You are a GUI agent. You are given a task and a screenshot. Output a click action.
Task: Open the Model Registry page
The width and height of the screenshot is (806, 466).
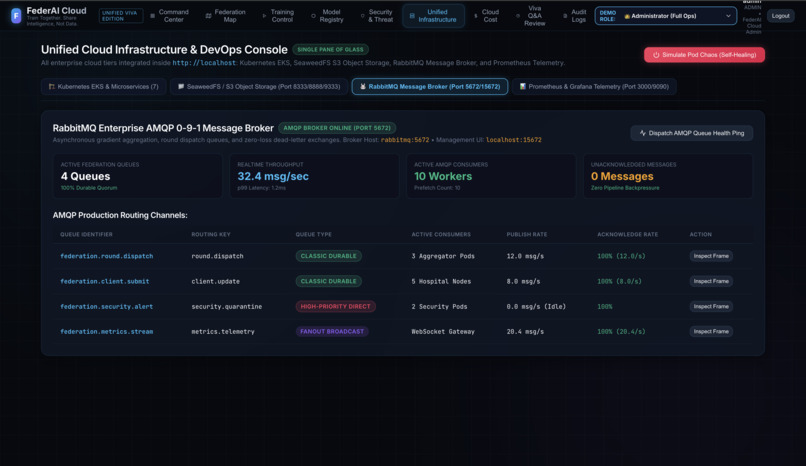pyautogui.click(x=327, y=16)
